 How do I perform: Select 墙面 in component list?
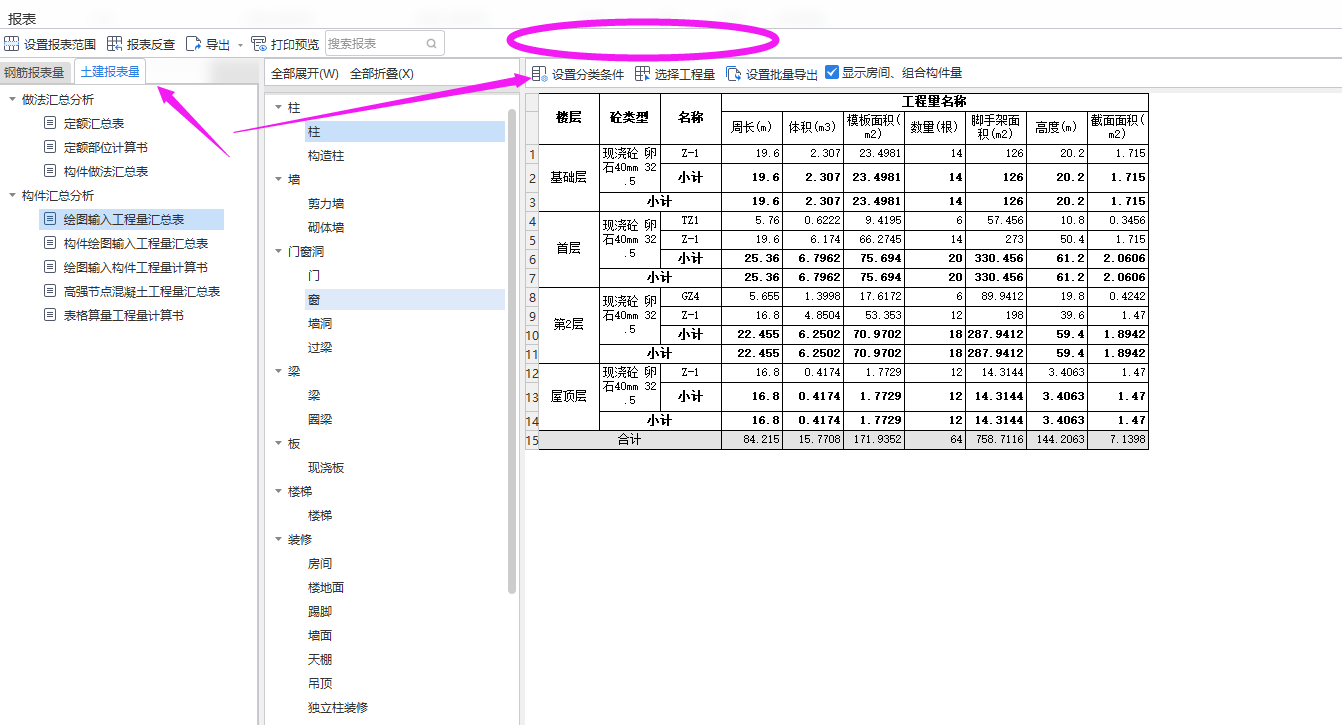pyautogui.click(x=320, y=636)
